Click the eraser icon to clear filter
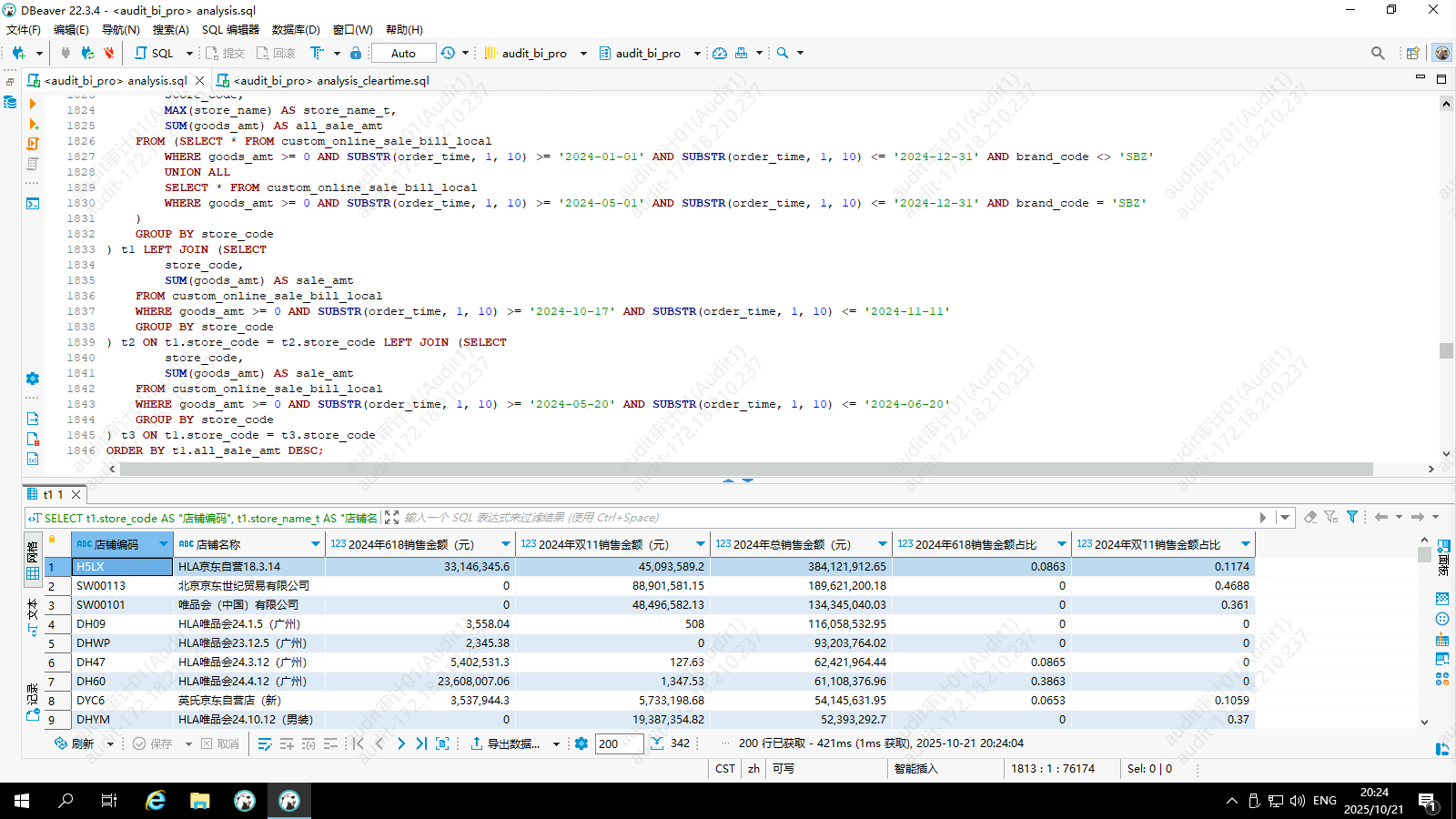This screenshot has height=819, width=1456. pos(1310,517)
